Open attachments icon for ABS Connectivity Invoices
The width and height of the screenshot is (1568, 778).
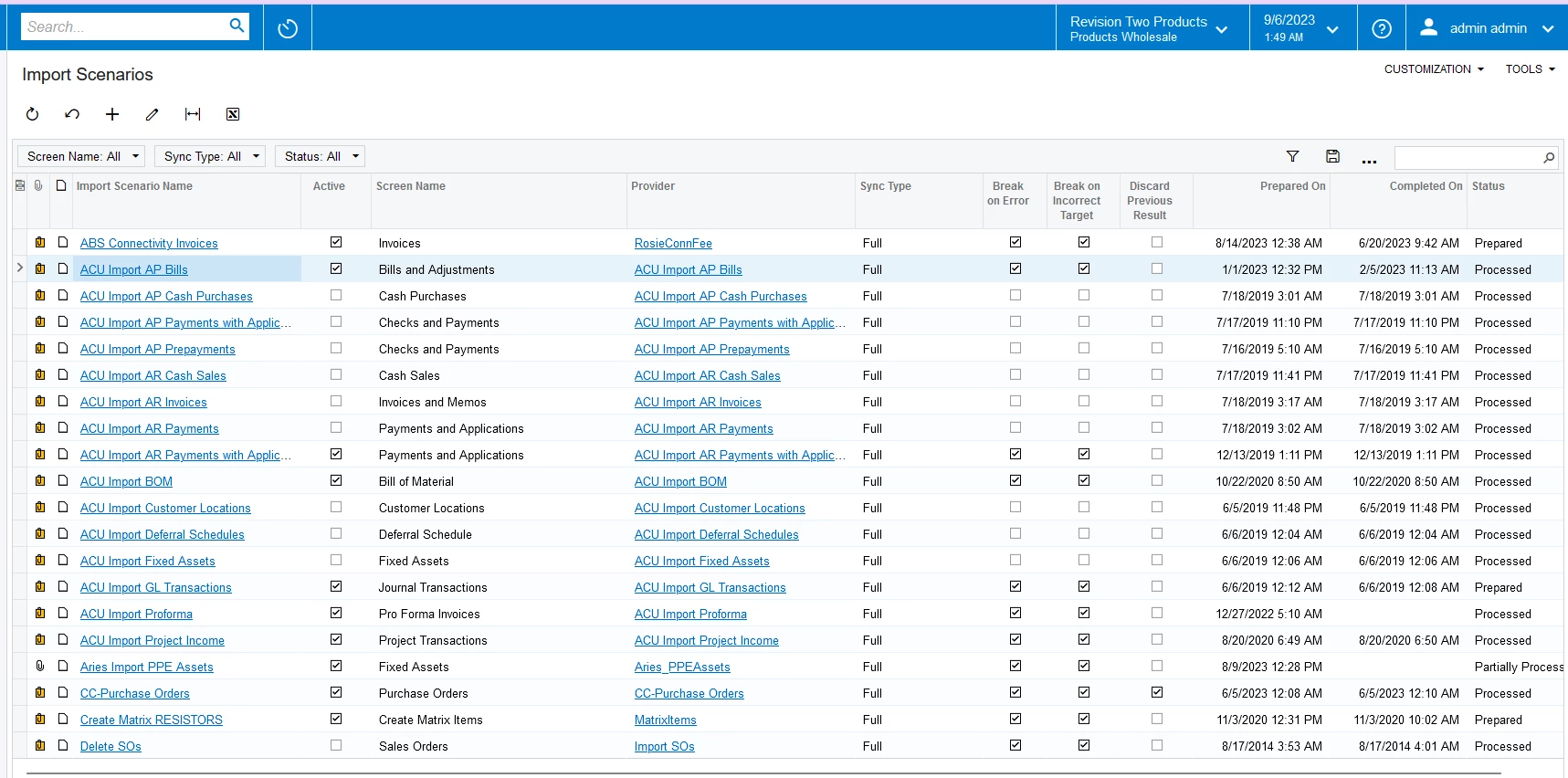click(40, 243)
